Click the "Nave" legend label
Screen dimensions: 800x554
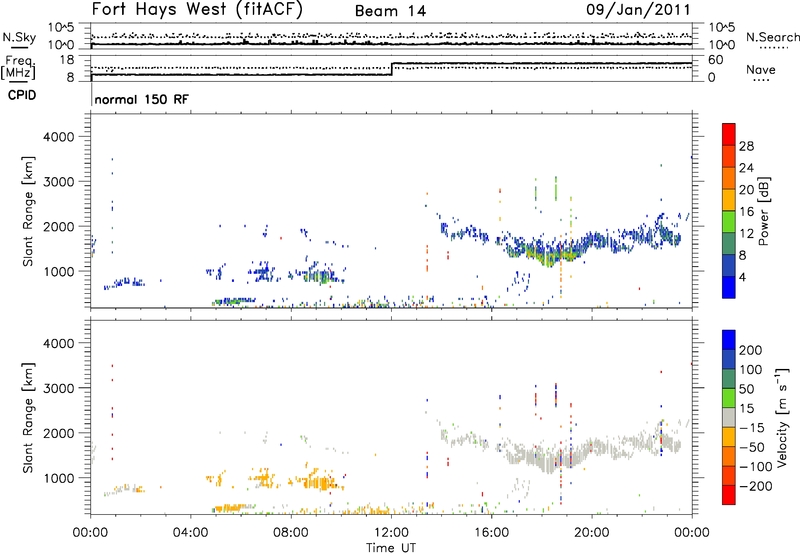click(761, 69)
